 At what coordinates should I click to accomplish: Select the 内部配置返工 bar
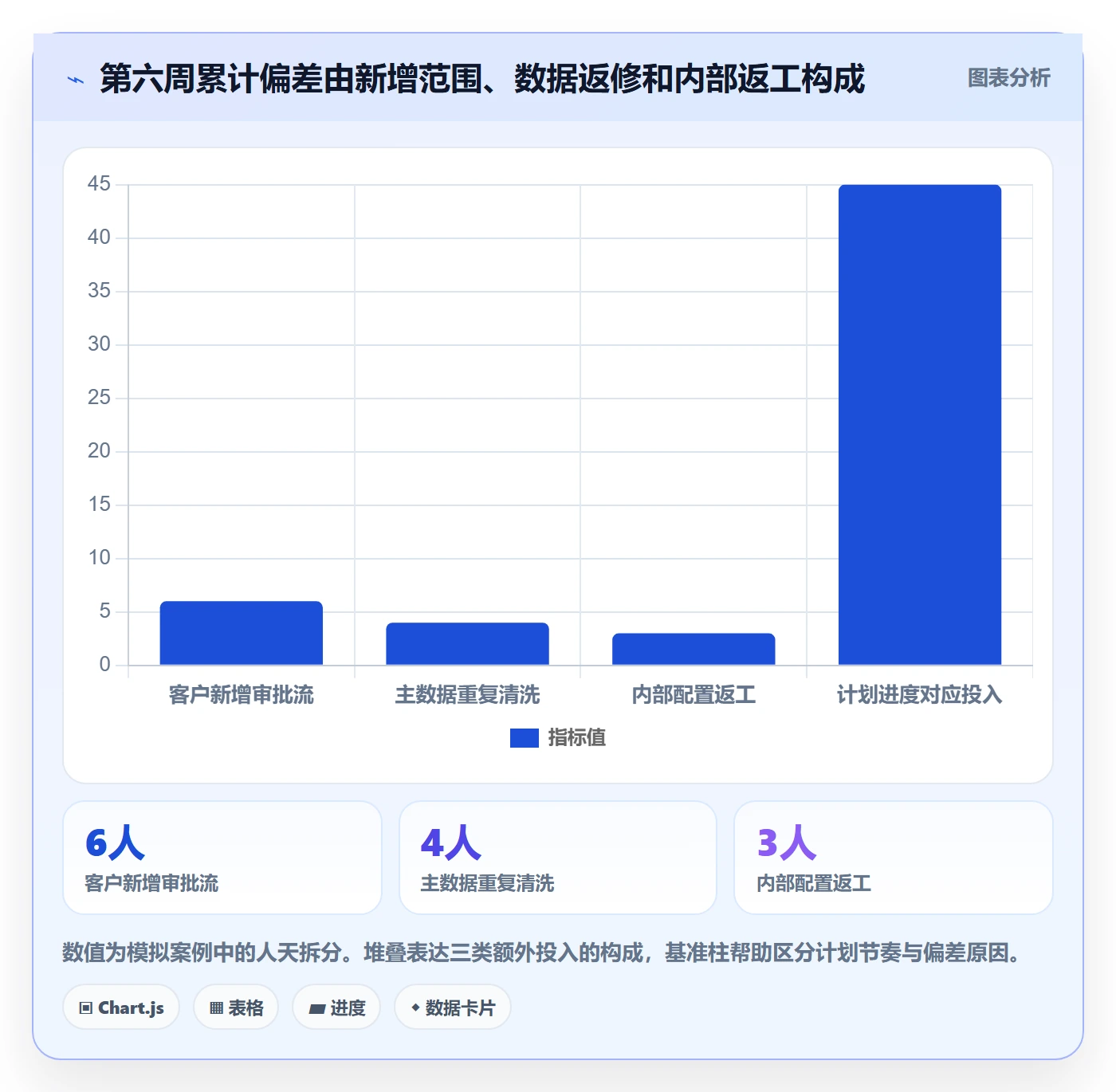pos(694,649)
